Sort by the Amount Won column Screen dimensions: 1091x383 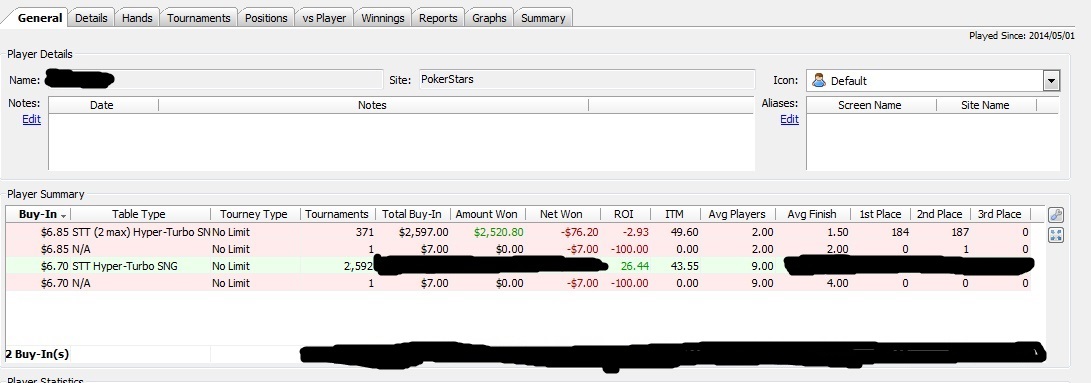coord(486,214)
